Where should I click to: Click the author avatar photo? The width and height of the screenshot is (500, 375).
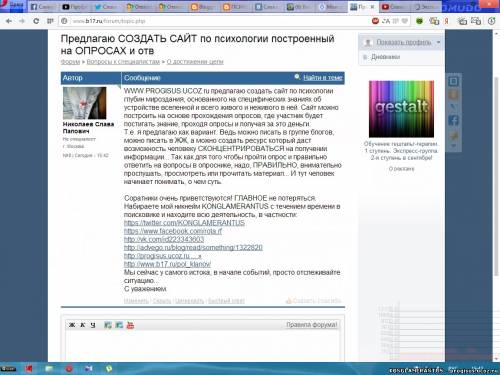click(x=85, y=103)
